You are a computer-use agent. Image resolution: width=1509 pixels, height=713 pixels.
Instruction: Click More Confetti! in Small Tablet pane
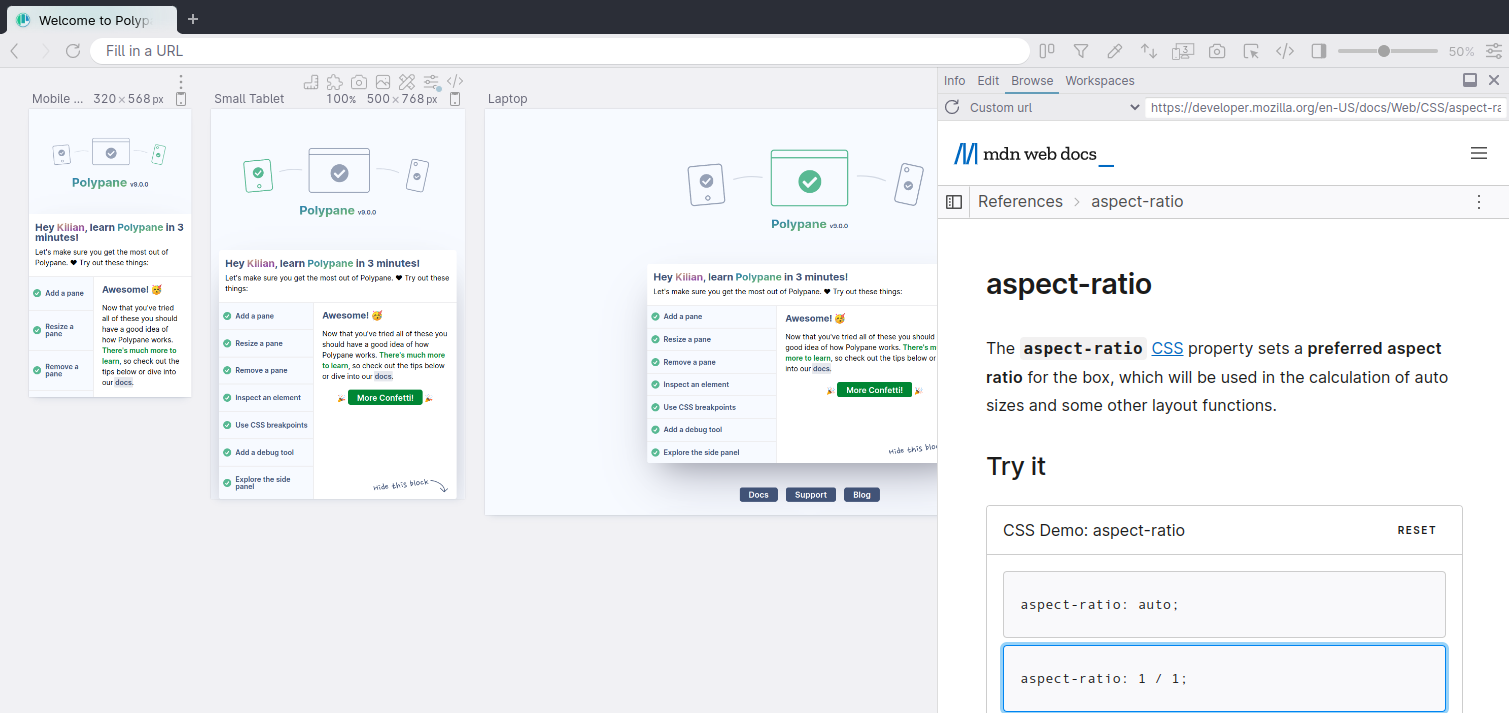385,398
